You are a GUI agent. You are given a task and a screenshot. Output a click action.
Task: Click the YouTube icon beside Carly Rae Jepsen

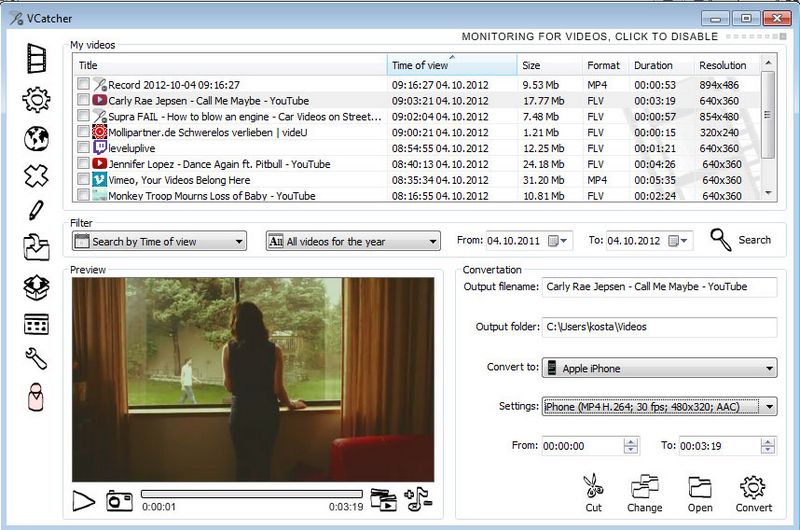(99, 100)
